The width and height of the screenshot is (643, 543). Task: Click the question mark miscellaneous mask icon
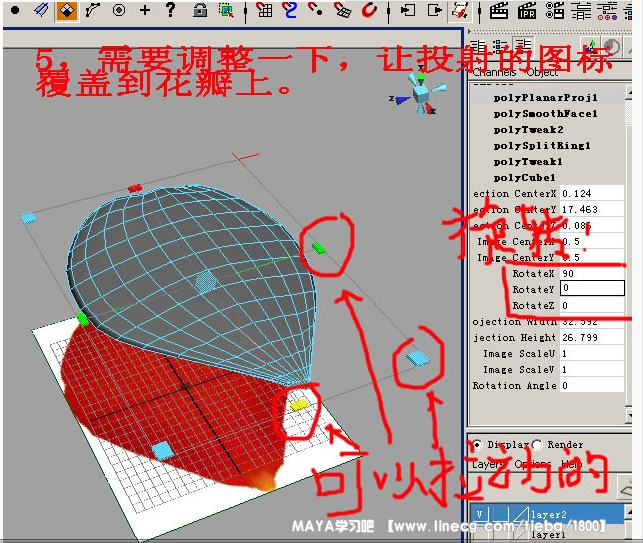[x=171, y=10]
